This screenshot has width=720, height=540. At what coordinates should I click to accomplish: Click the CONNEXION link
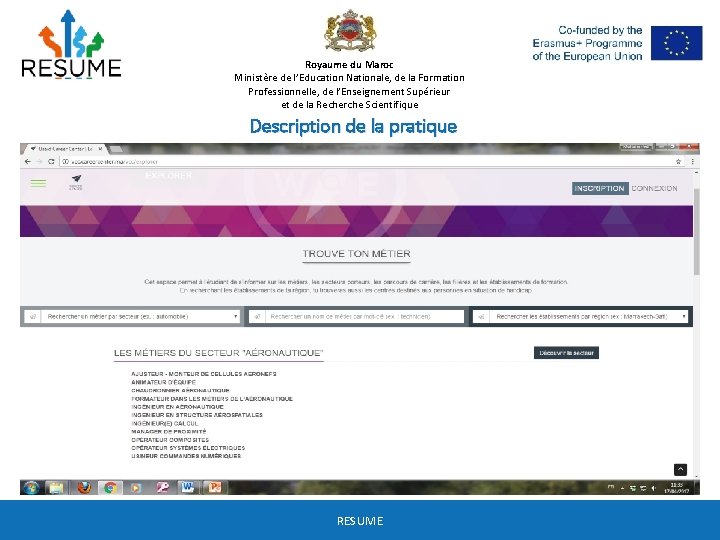pos(654,188)
